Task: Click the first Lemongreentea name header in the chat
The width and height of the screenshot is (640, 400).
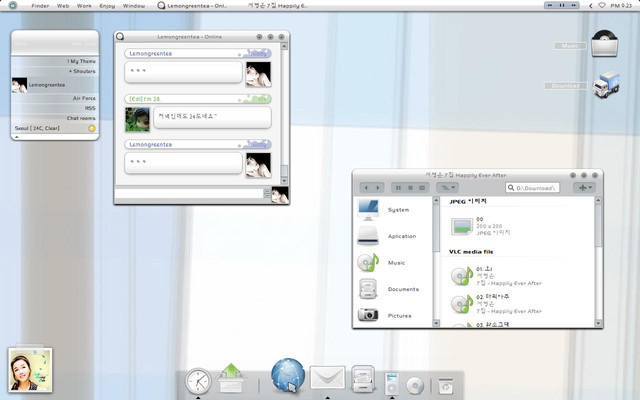Action: (198, 53)
